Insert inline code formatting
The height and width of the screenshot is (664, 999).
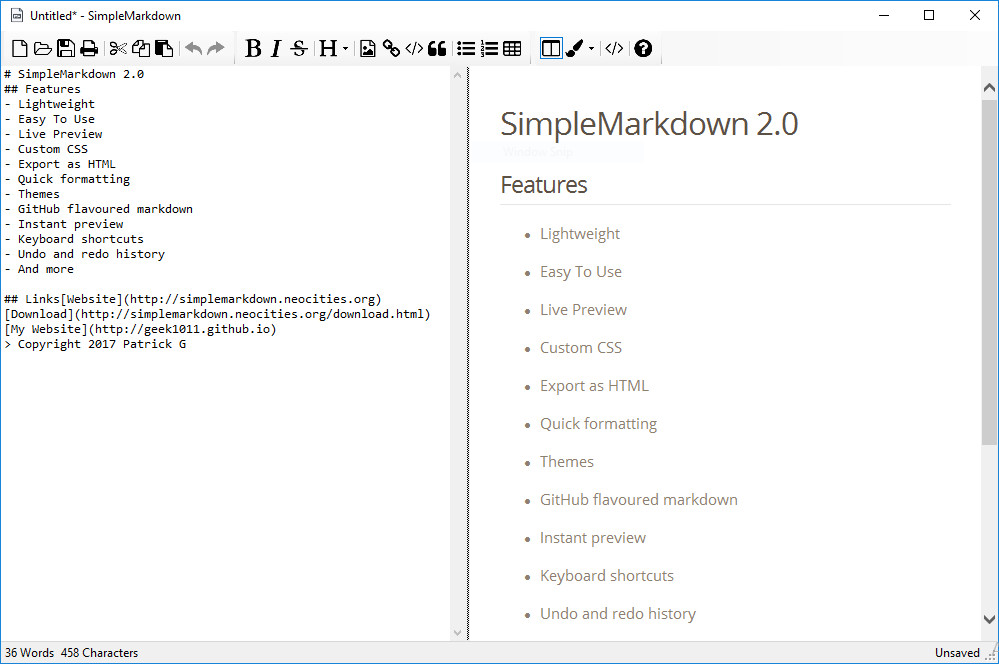tap(414, 48)
